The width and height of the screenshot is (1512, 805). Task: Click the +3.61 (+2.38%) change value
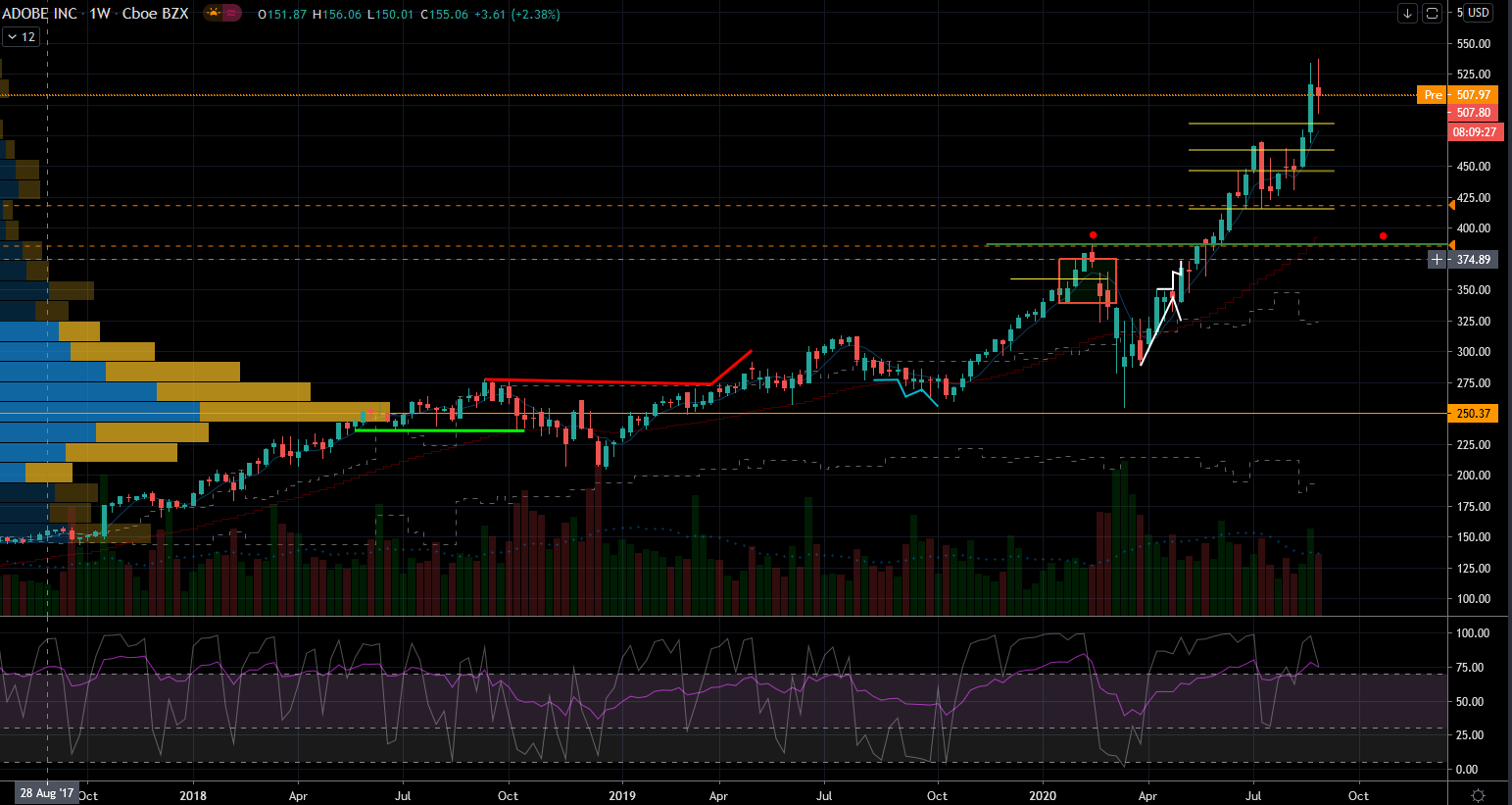[516, 15]
